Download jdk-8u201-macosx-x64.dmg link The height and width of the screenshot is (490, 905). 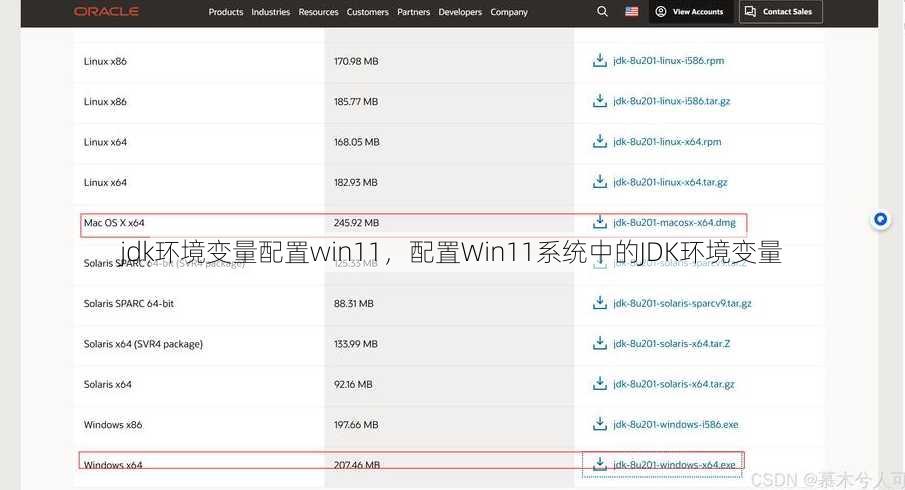tap(674, 222)
